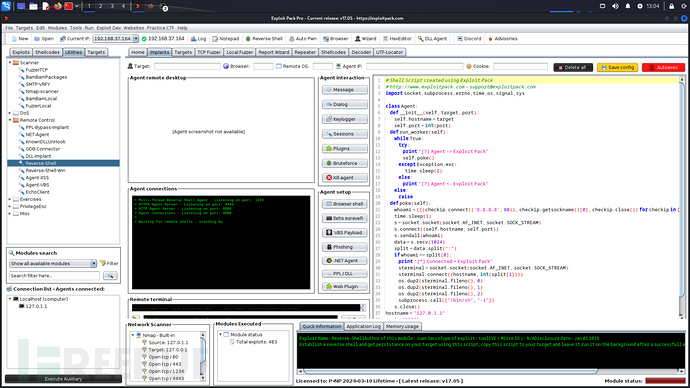
Task: Open the Modules menu
Action: pyautogui.click(x=57, y=28)
